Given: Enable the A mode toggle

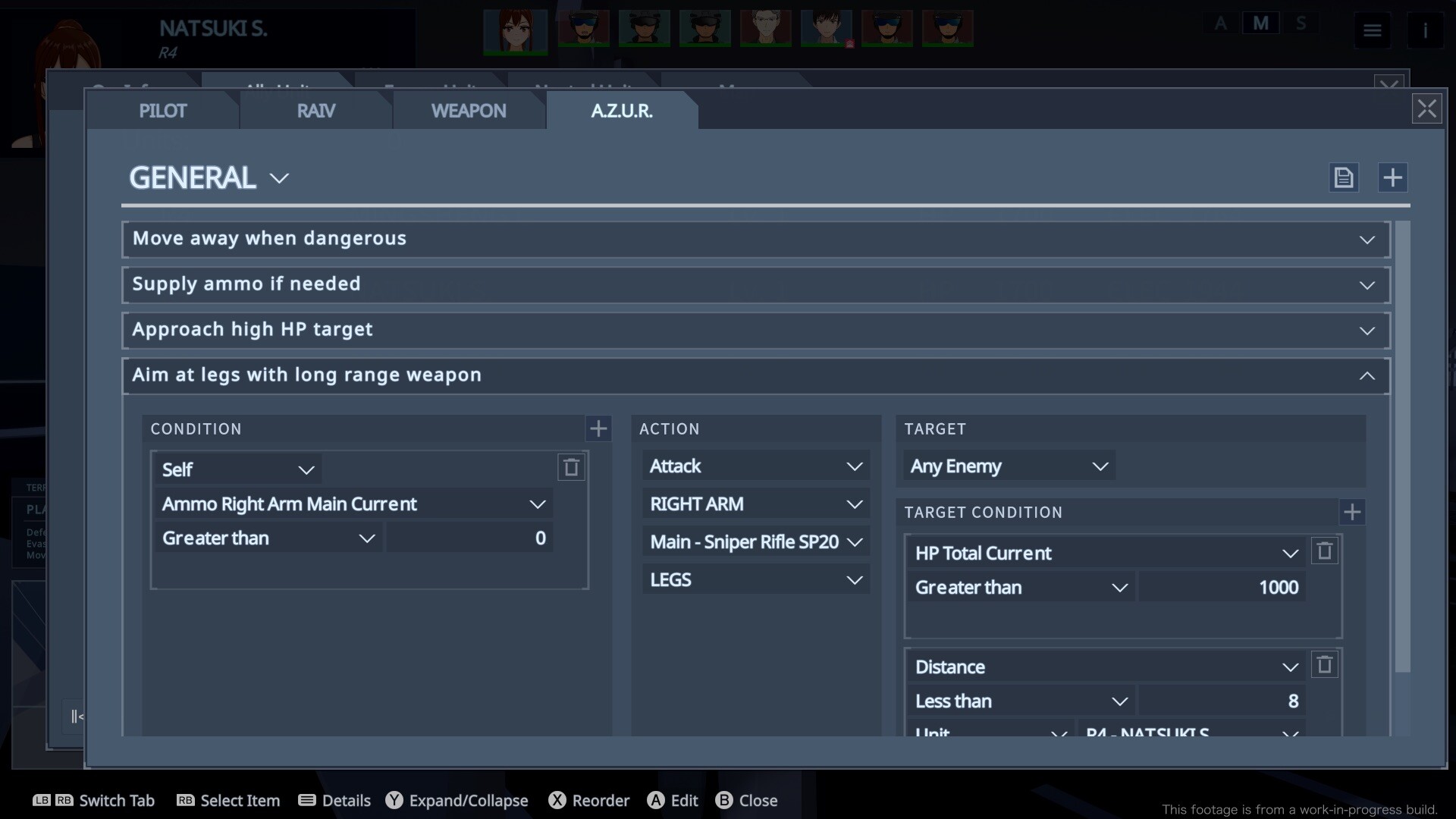Looking at the screenshot, I should coord(1219,23).
